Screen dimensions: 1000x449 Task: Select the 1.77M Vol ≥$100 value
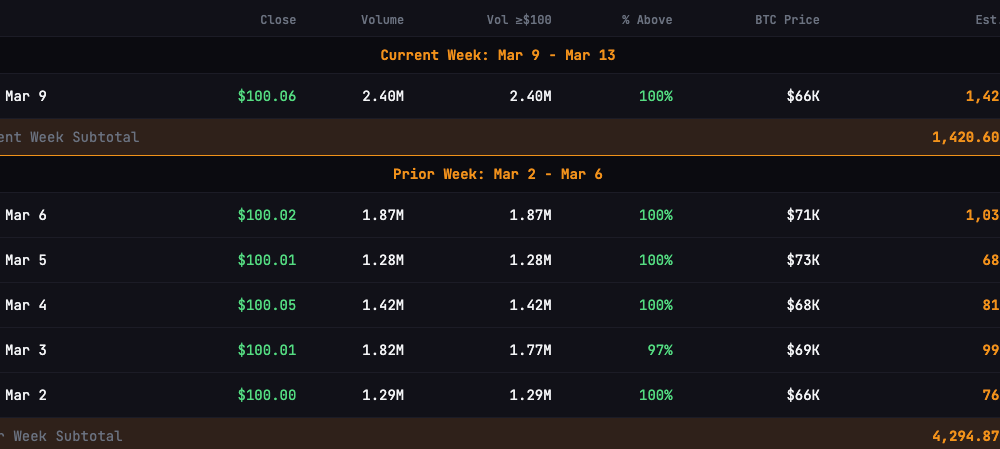[x=530, y=350]
